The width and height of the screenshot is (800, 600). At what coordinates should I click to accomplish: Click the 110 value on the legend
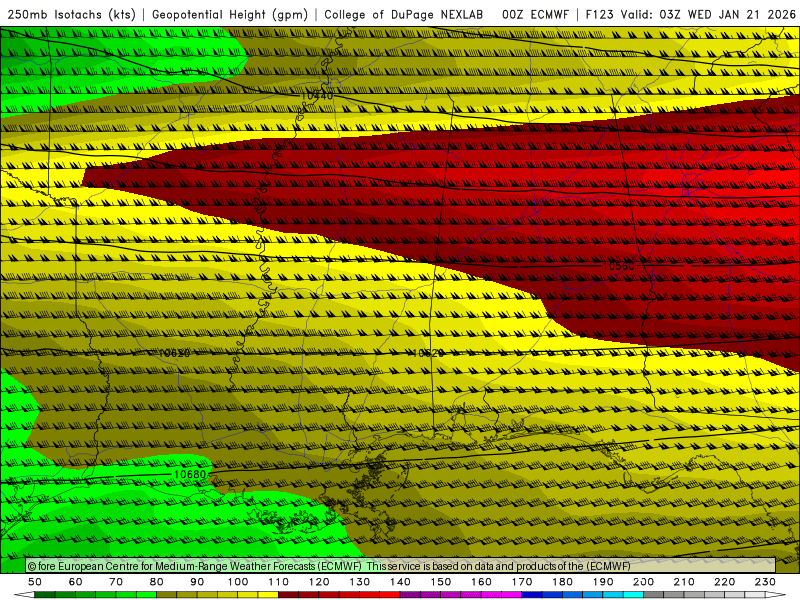coord(279,582)
